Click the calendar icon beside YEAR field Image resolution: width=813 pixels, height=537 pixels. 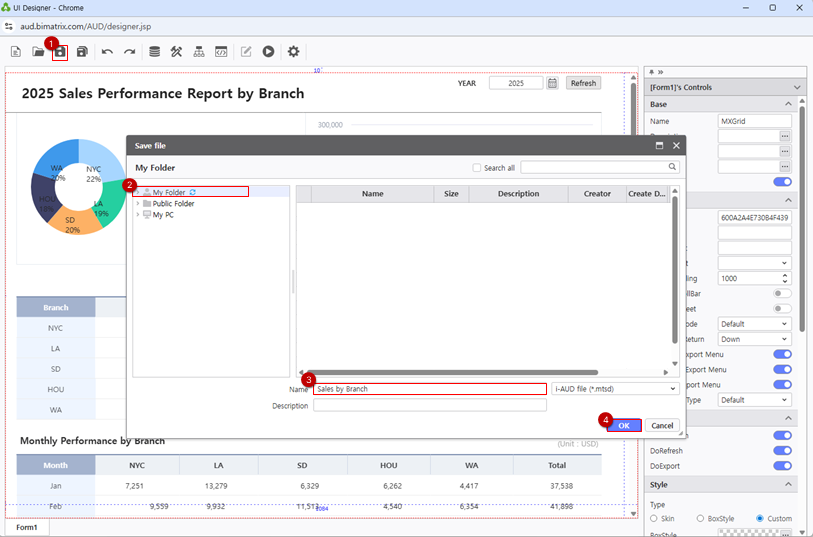tap(552, 83)
